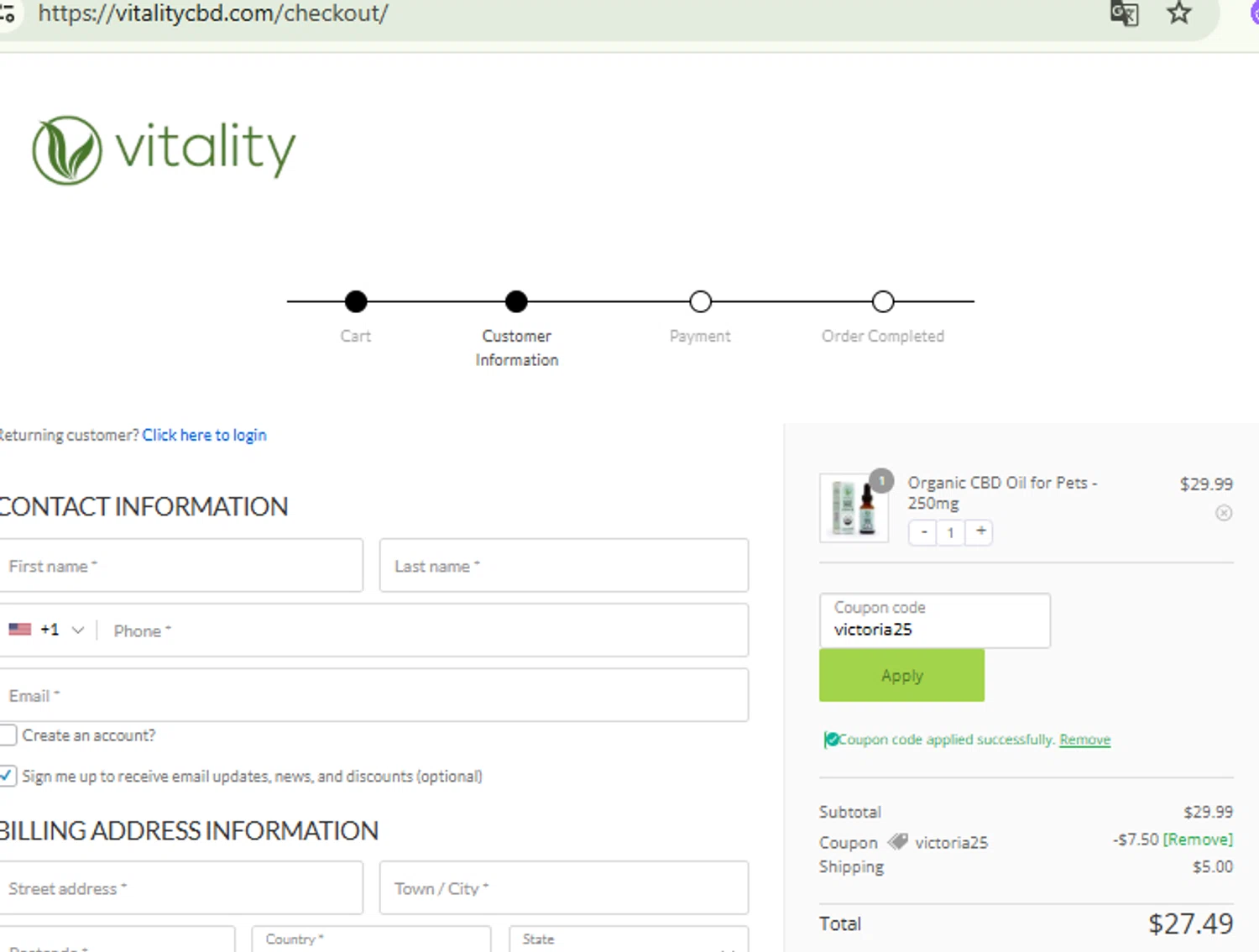Click the CONTACT INFORMATION heading

pyautogui.click(x=144, y=506)
